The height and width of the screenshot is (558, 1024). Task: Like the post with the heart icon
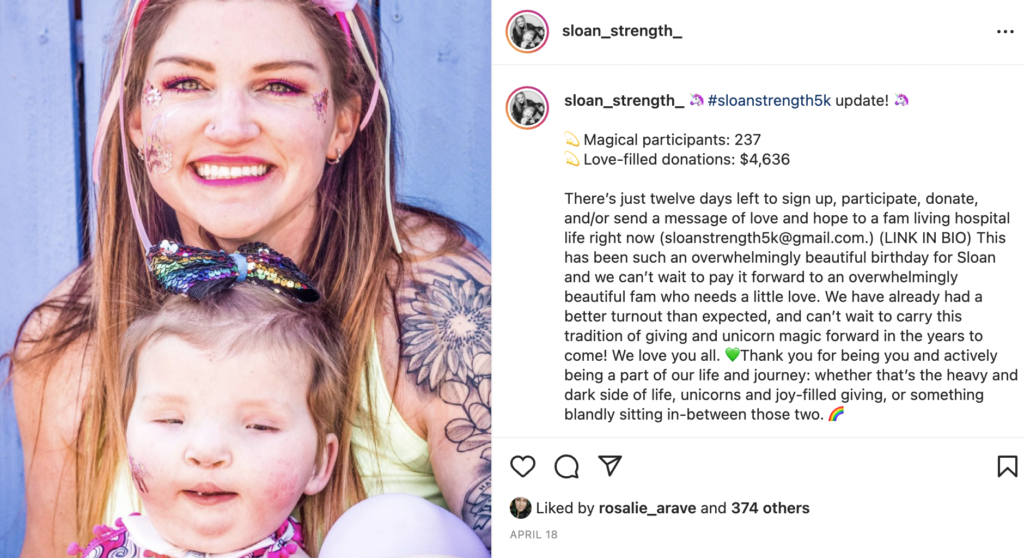tap(522, 466)
